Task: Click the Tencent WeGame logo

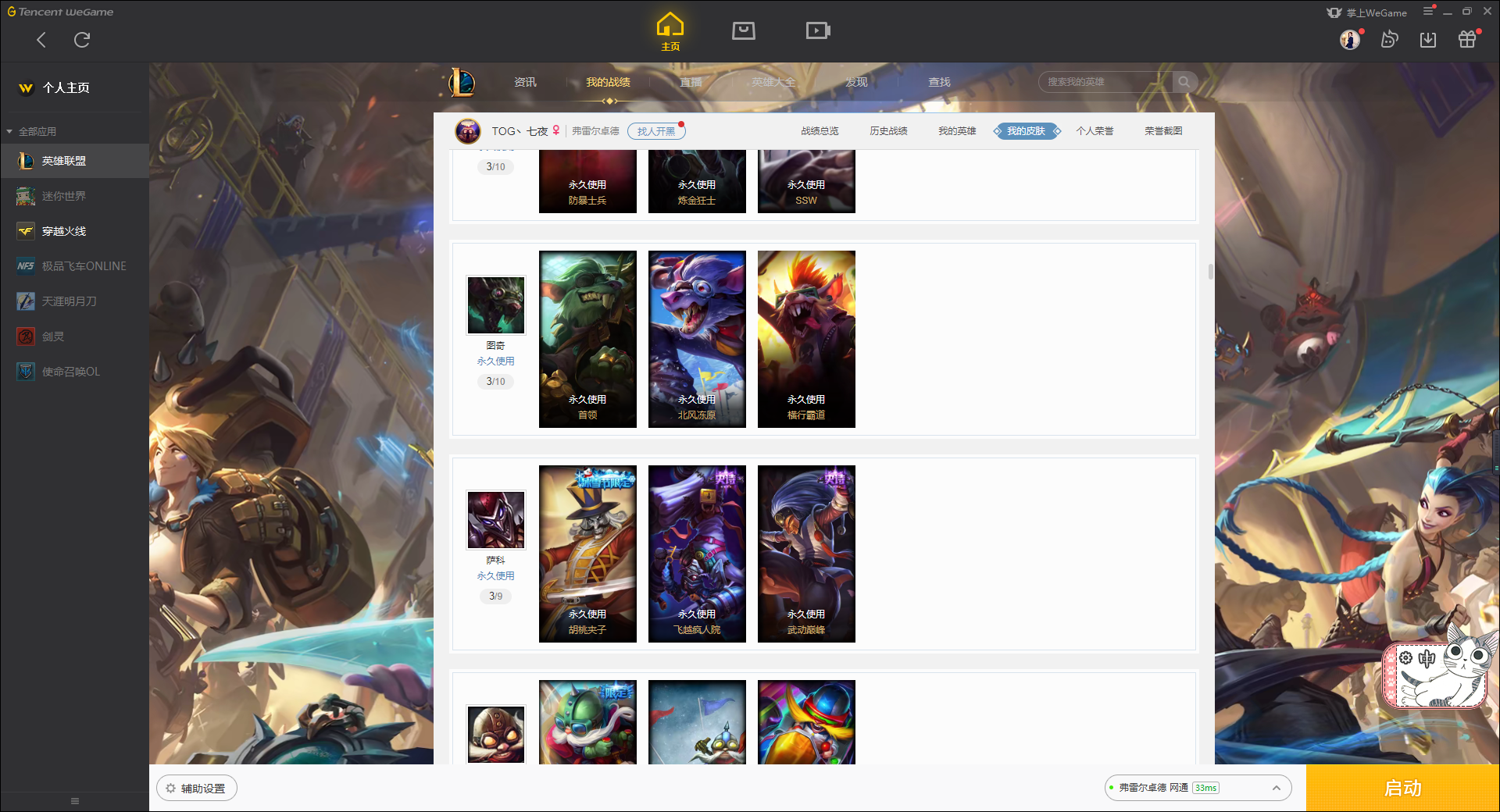Action: tap(60, 12)
